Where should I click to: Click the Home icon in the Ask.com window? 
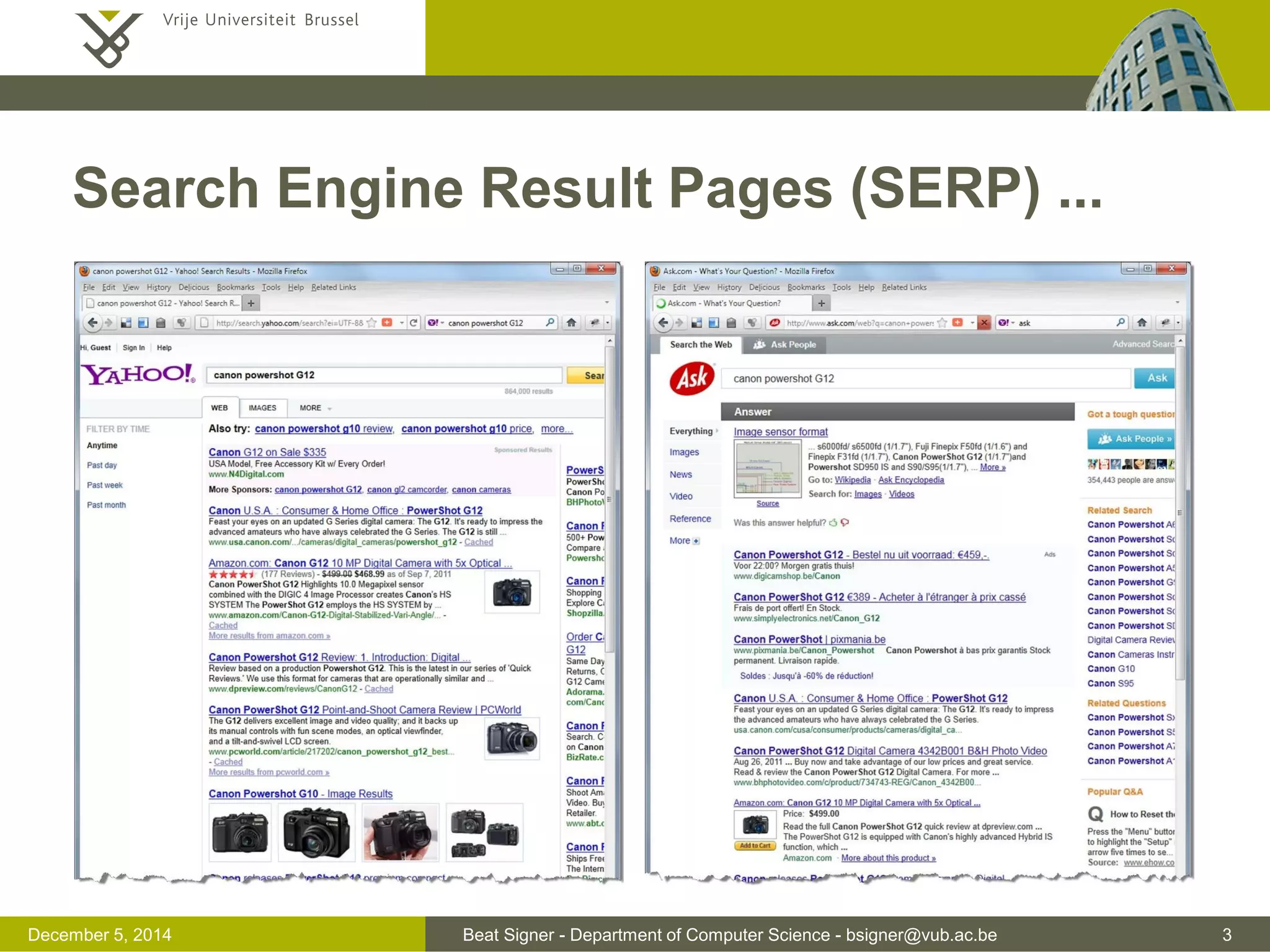tap(1142, 322)
